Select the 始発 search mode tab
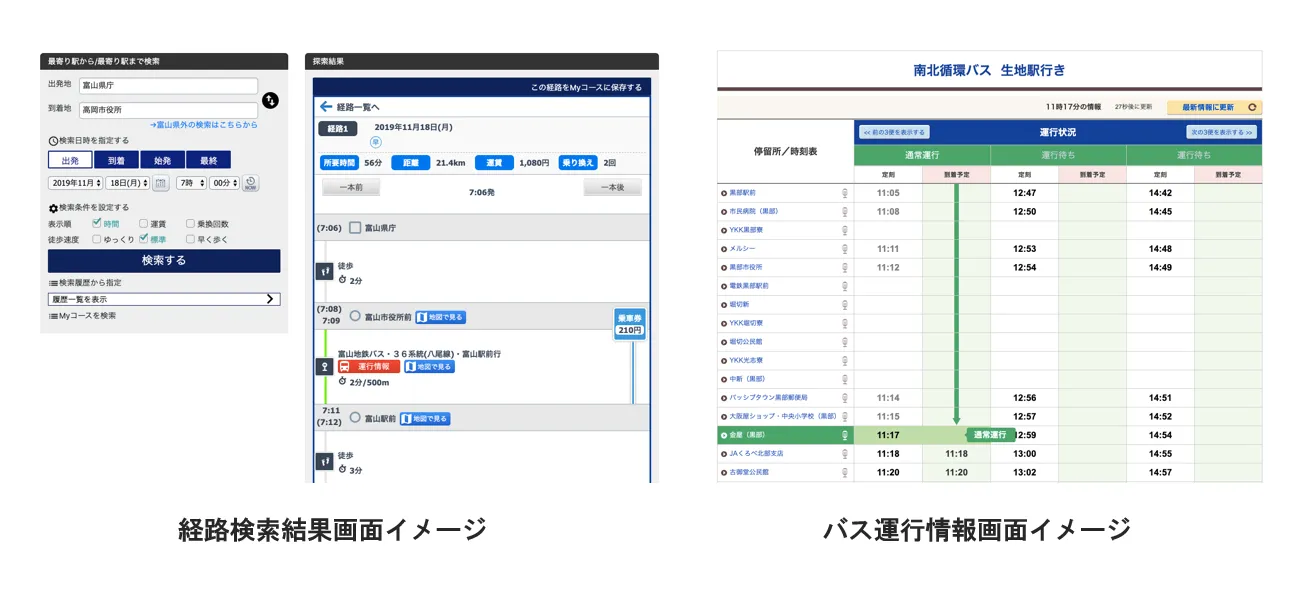The height and width of the screenshot is (597, 1316). coord(162,160)
